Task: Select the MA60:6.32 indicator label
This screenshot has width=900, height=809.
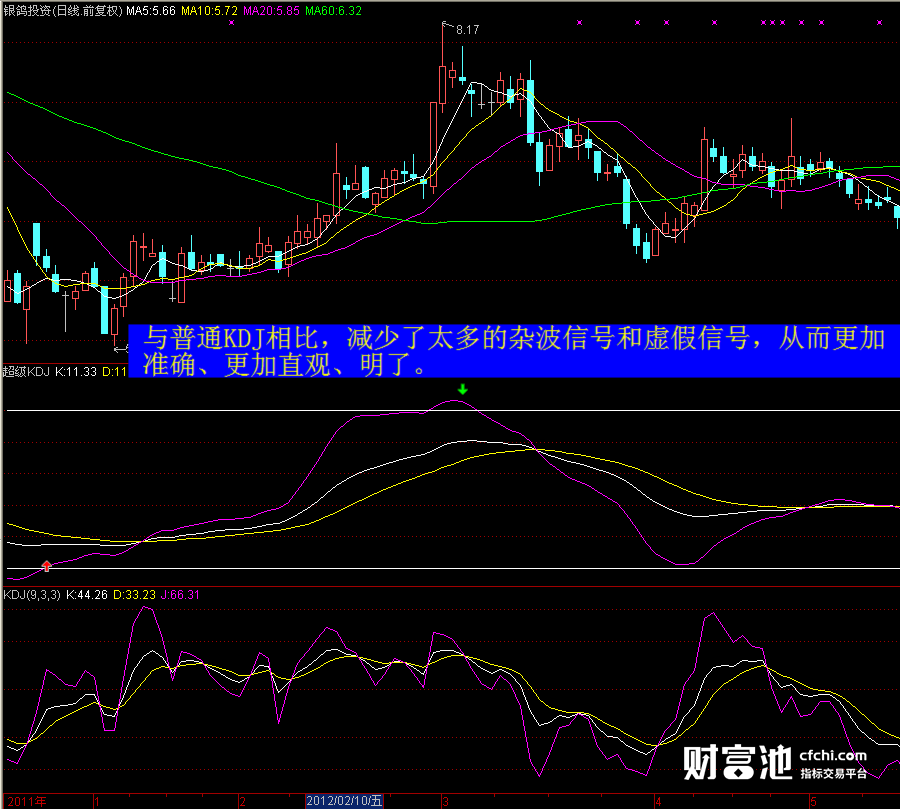Action: [x=333, y=10]
